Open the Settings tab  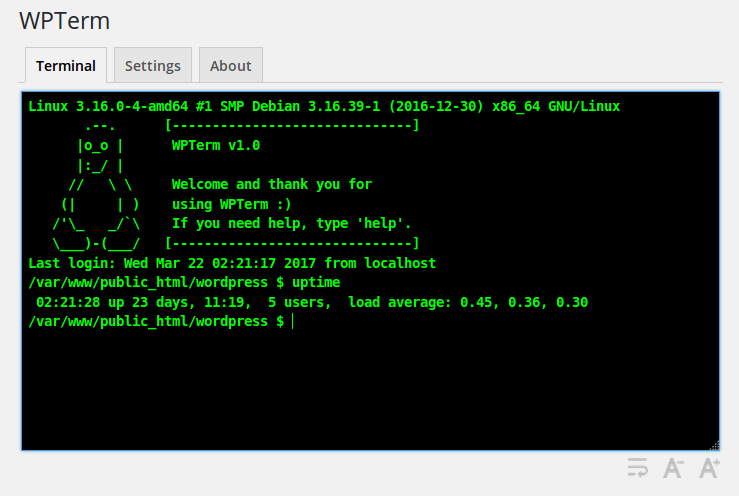[153, 65]
